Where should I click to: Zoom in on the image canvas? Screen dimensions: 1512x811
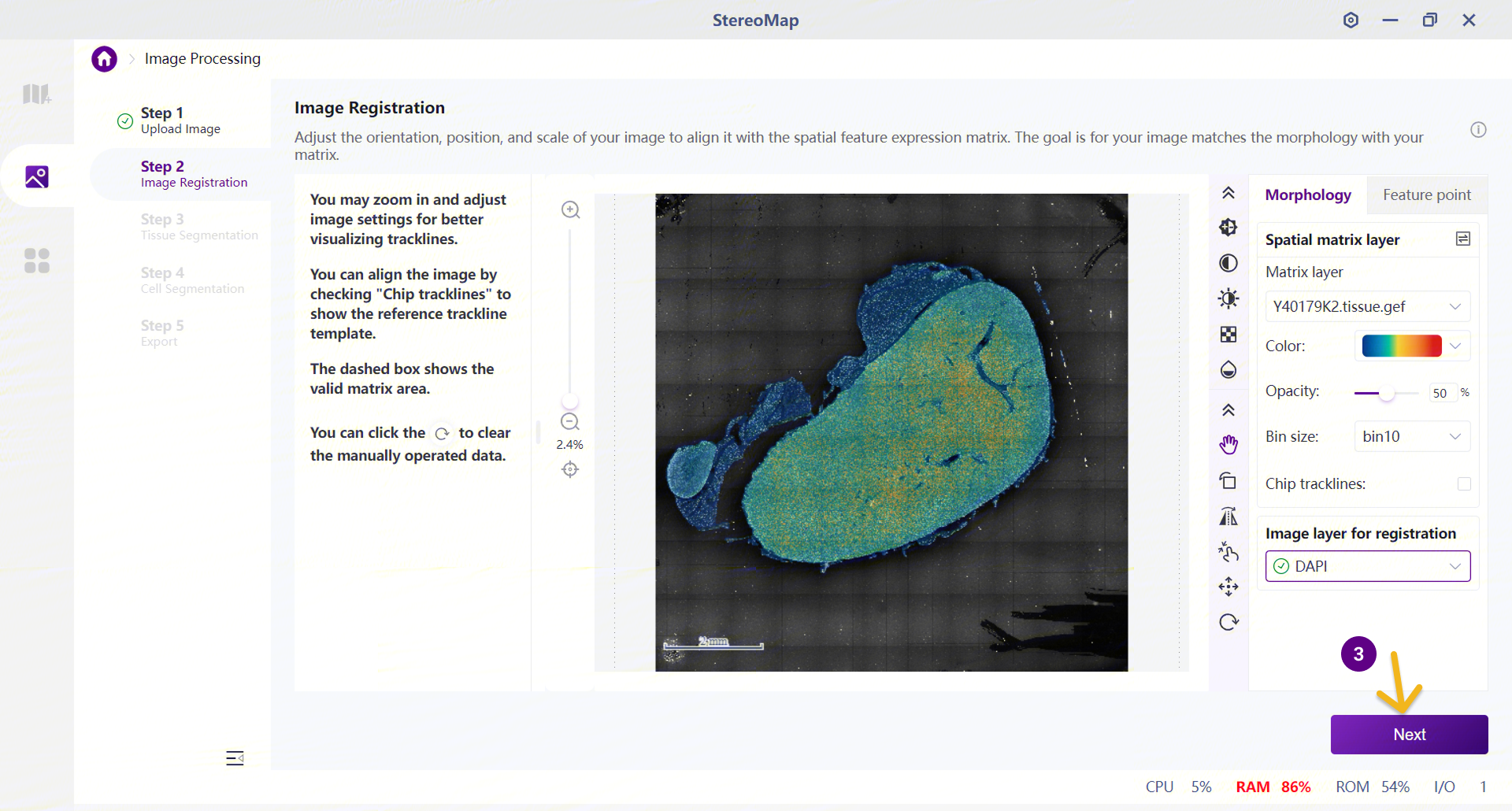click(x=571, y=210)
